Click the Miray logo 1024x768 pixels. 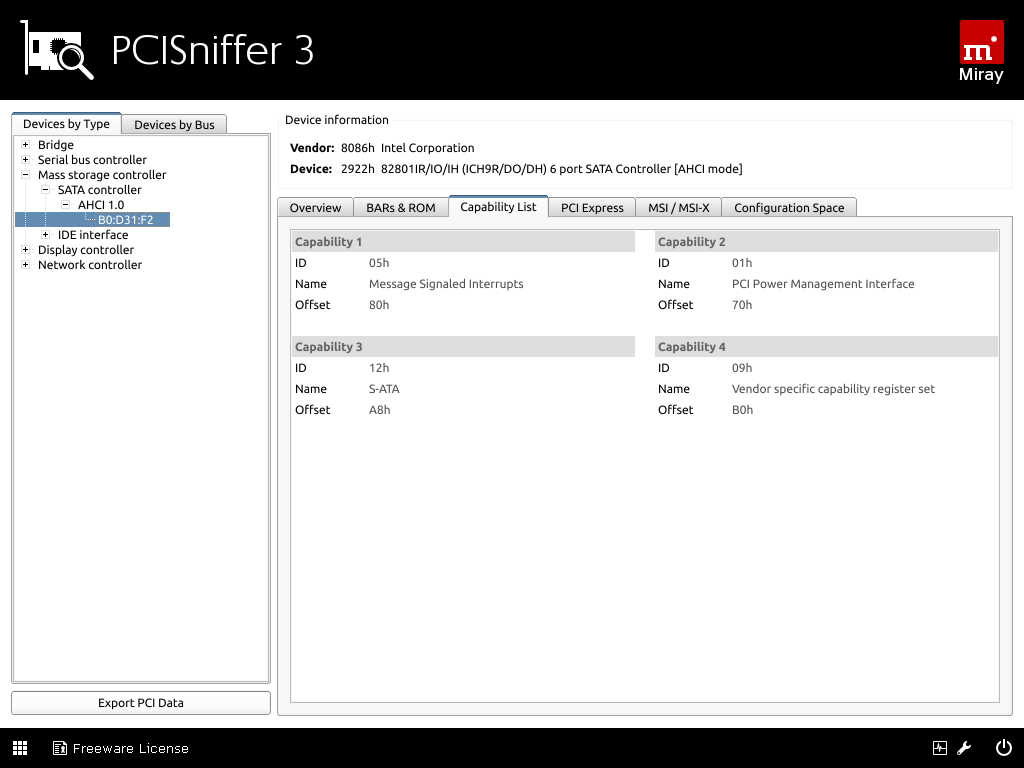[981, 52]
